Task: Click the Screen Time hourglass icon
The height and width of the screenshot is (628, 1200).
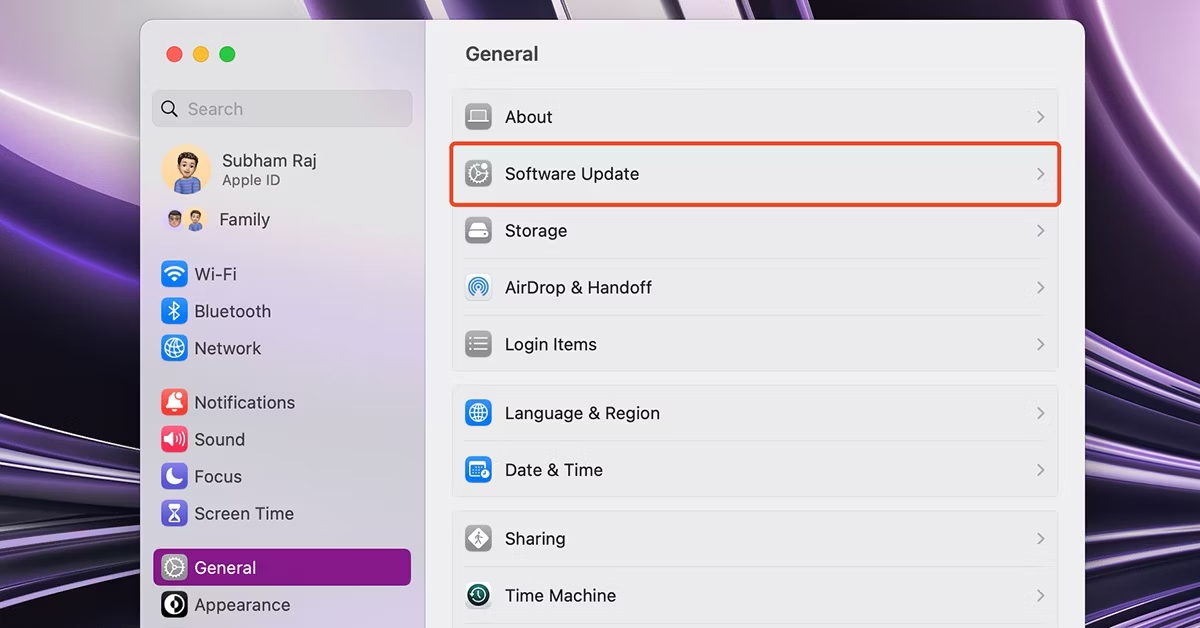Action: (x=174, y=513)
